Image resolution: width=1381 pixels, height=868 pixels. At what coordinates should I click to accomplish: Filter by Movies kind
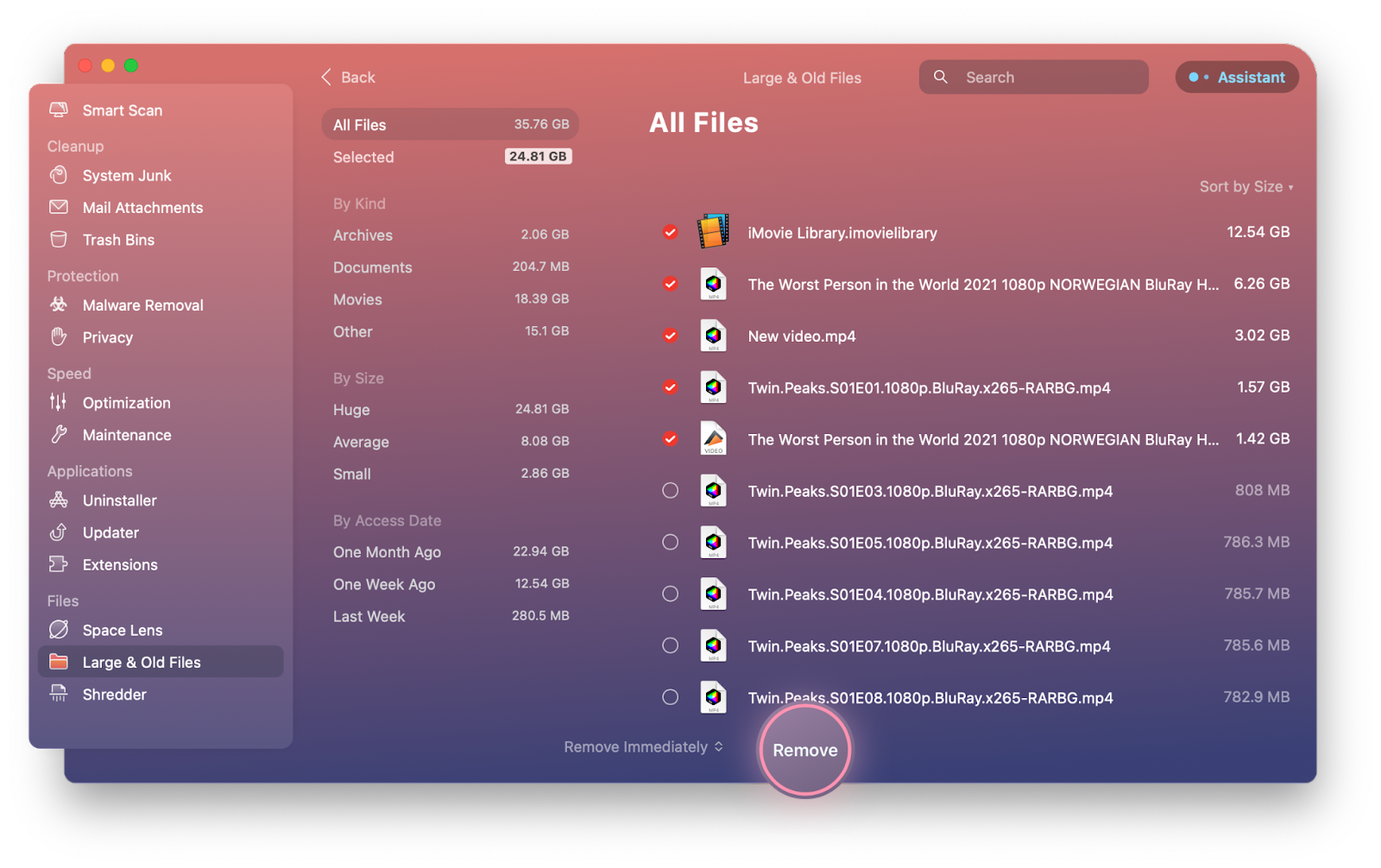450,299
